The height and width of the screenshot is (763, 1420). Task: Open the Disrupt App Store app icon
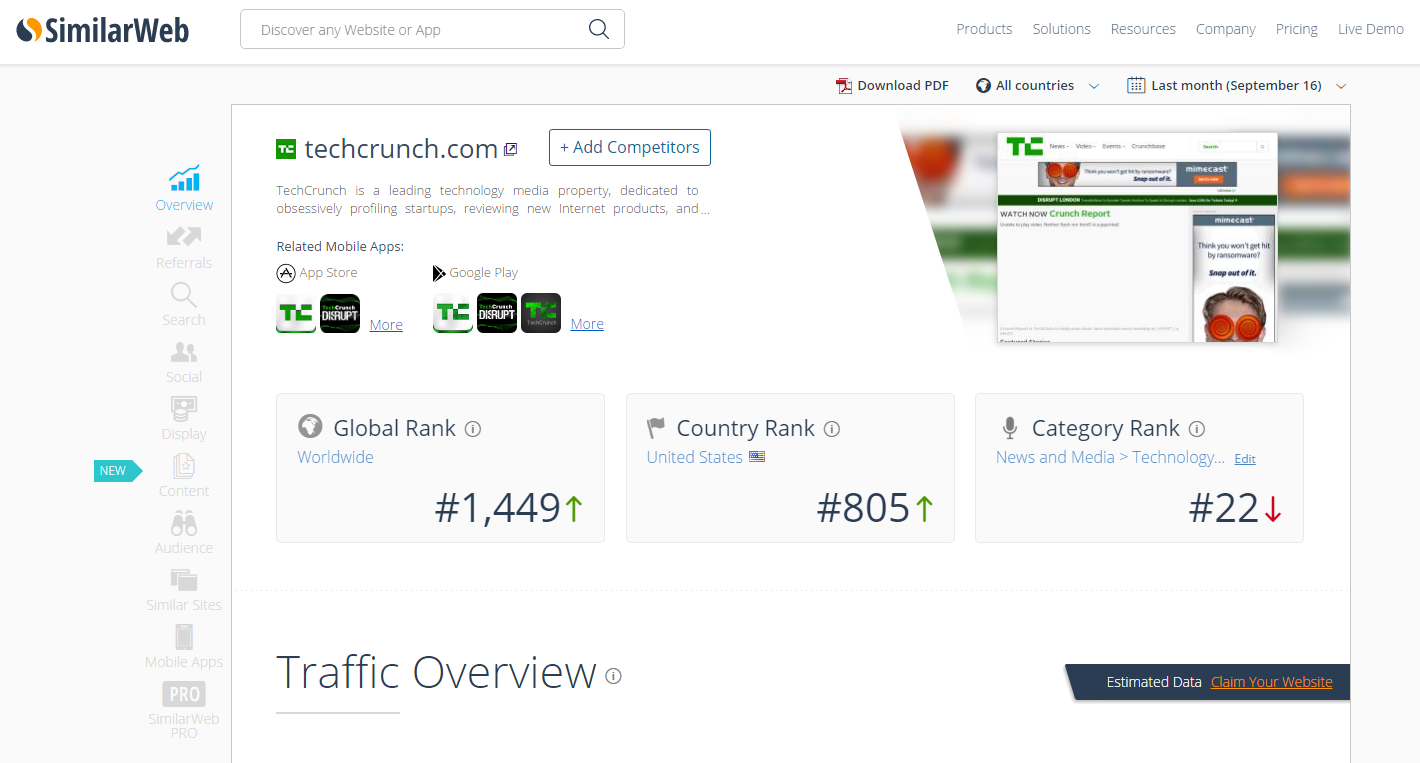[340, 313]
